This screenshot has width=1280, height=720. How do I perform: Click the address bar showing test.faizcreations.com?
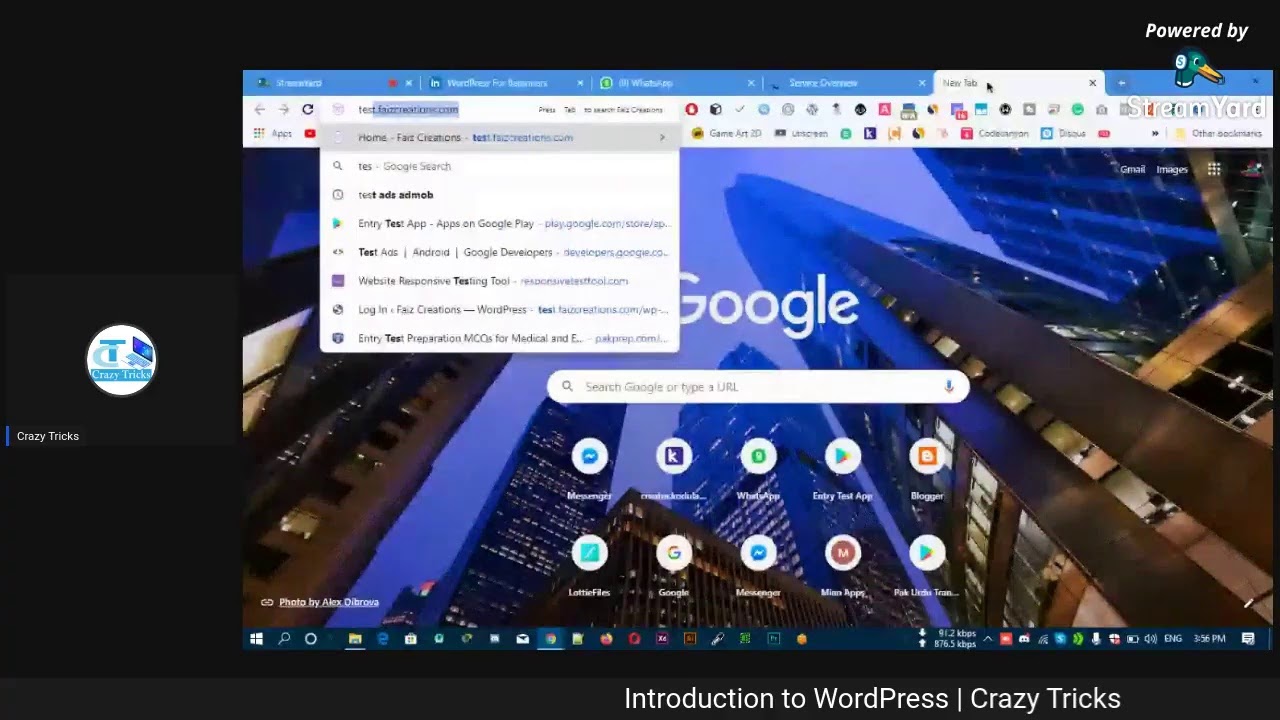coord(500,110)
